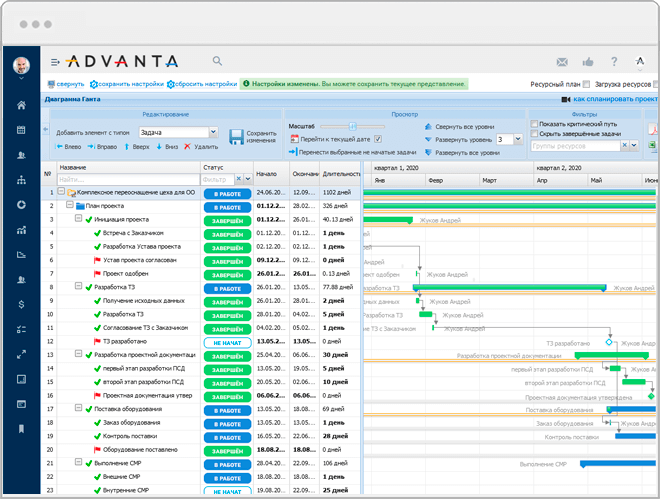Collapse the Комплексное переоснащение цеха row

pos(61,191)
